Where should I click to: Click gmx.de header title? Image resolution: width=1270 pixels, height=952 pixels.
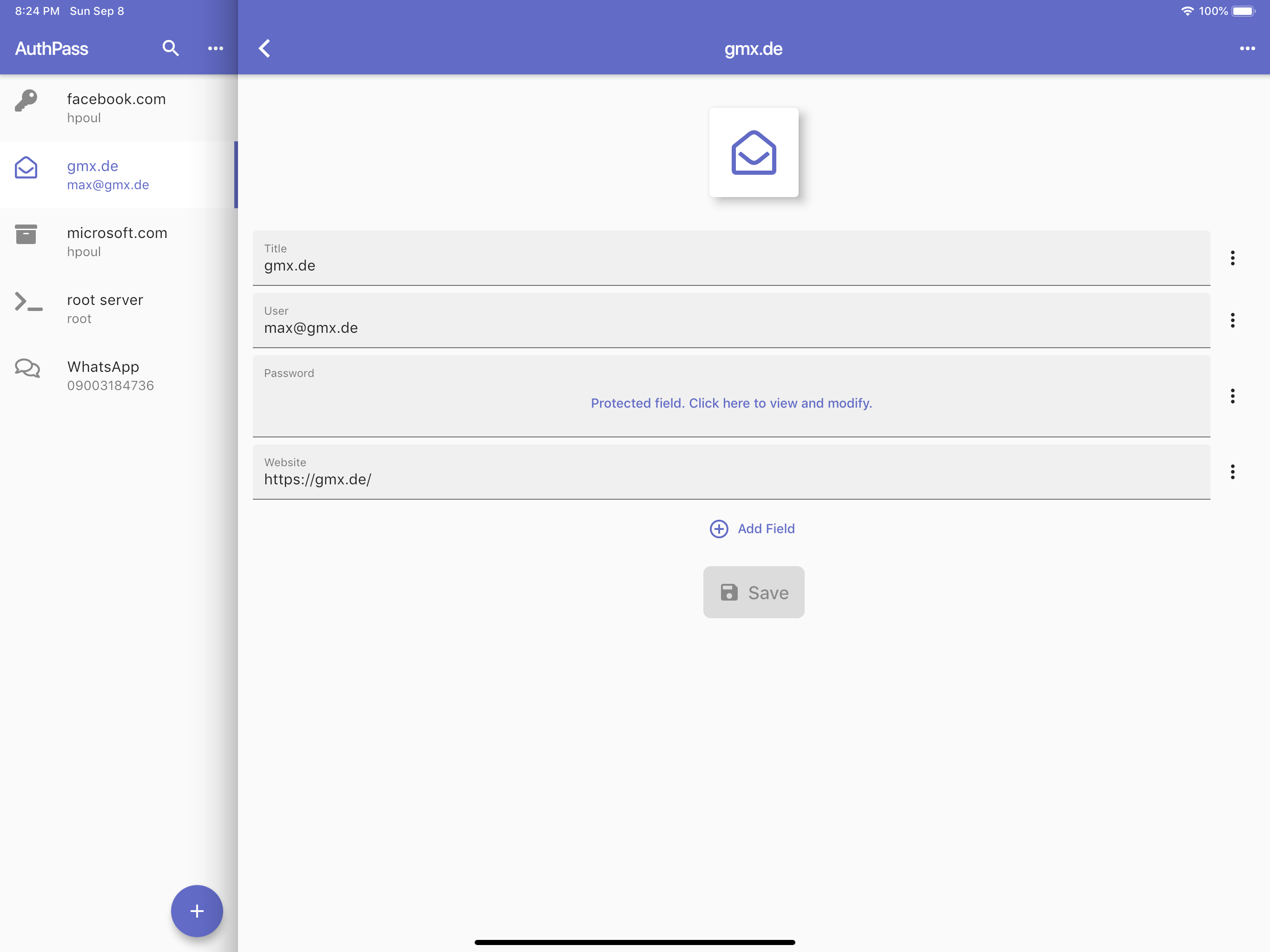tap(753, 49)
